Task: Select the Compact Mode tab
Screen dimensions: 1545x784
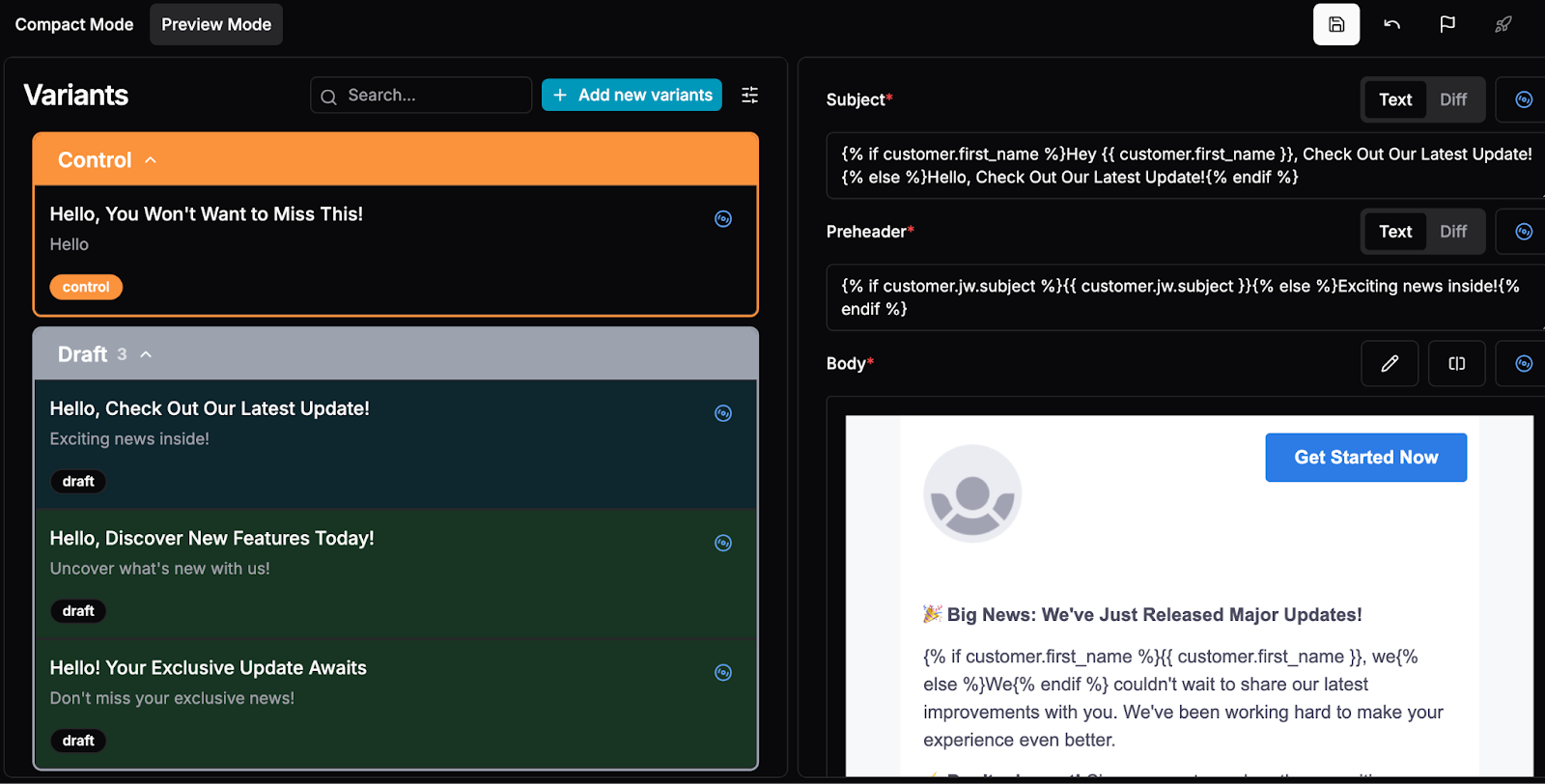Action: click(74, 25)
